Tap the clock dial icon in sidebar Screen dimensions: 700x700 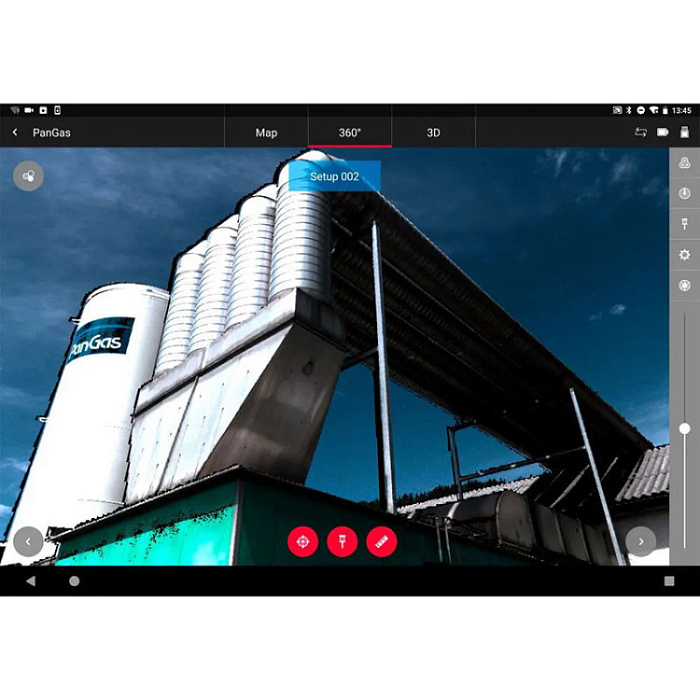tap(684, 193)
